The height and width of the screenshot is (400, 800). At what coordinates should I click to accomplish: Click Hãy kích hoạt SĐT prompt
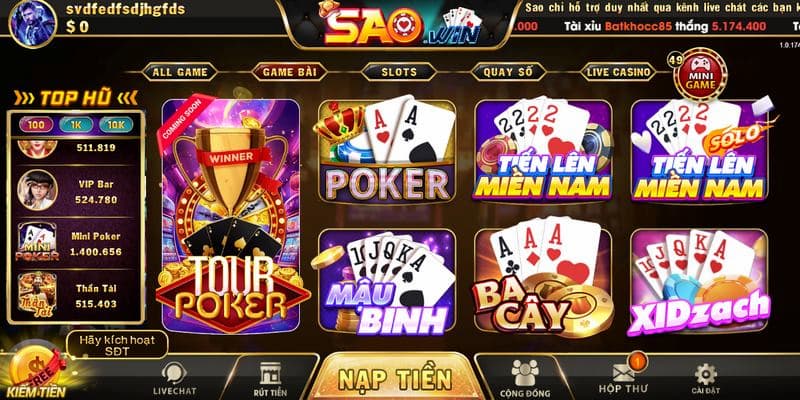pyautogui.click(x=117, y=344)
